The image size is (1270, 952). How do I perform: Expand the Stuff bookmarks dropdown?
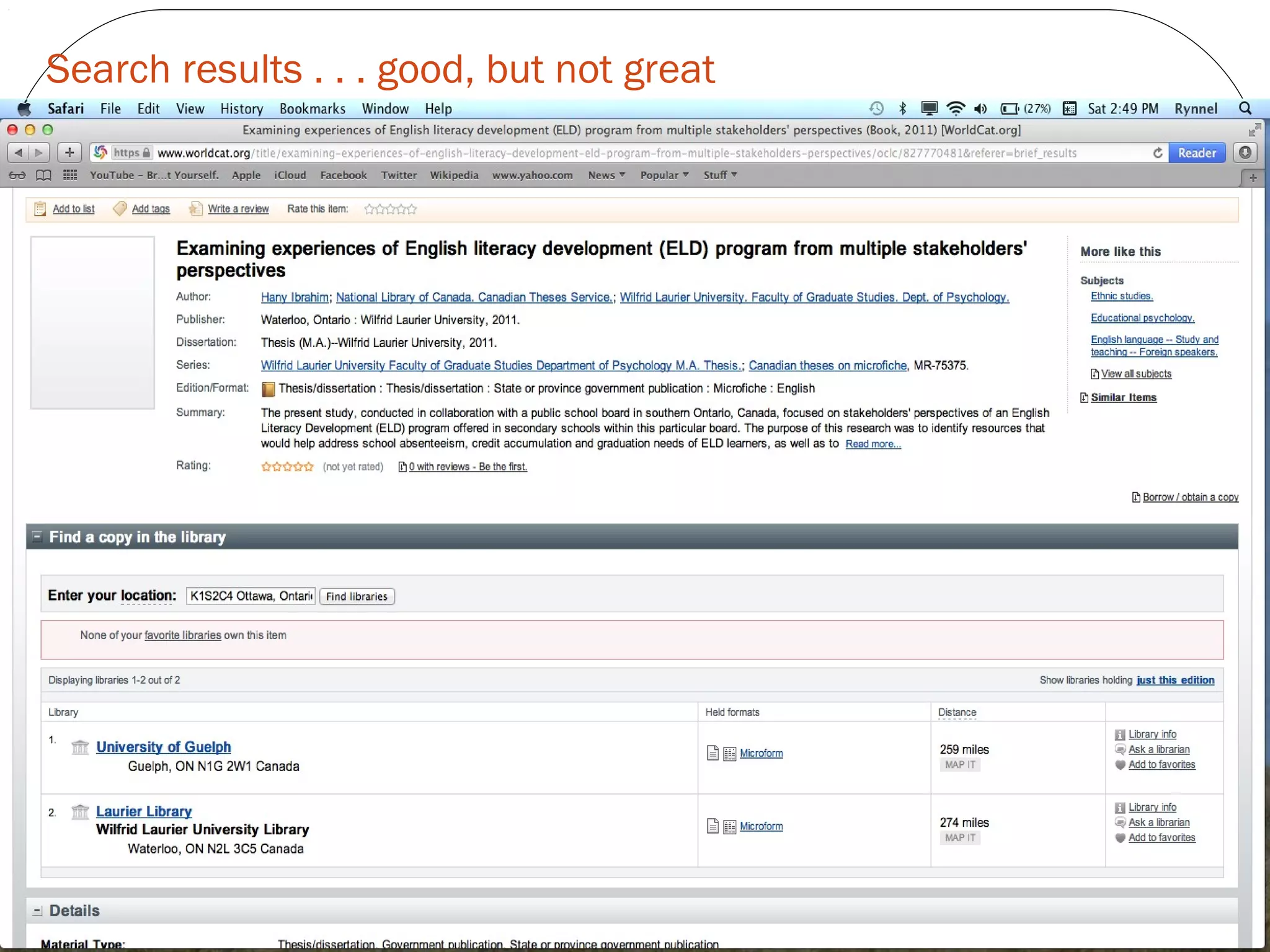[720, 175]
